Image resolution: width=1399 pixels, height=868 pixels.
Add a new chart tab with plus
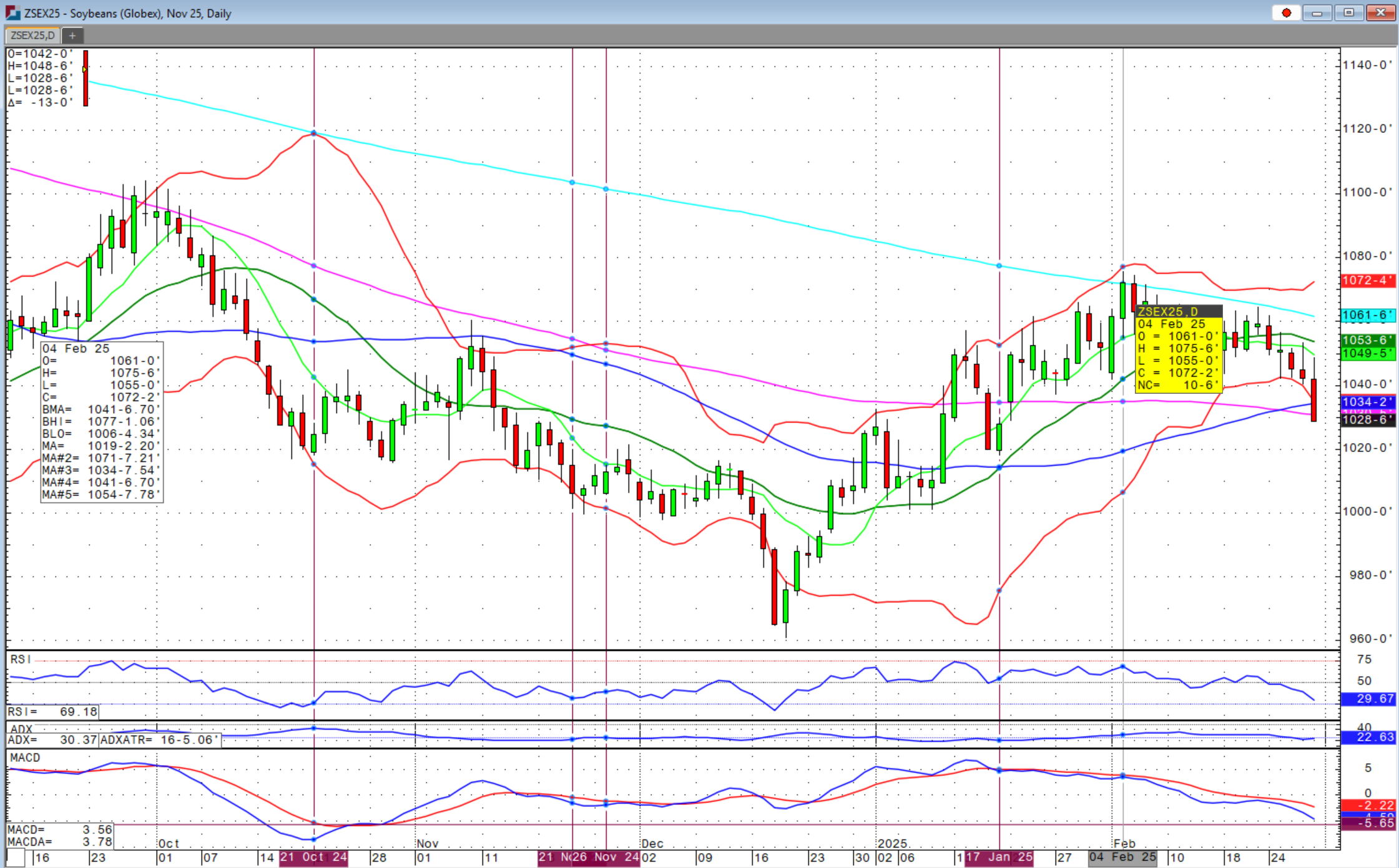tap(72, 36)
